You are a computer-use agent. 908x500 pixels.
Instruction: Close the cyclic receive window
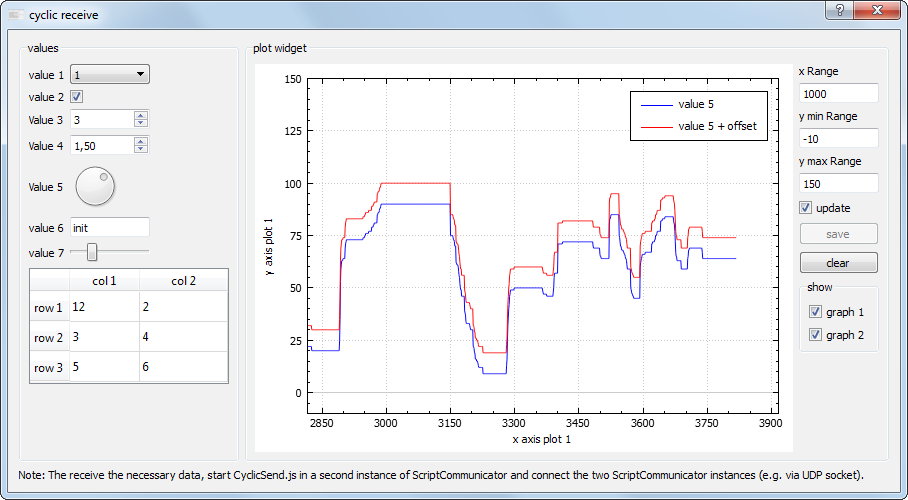tap(877, 10)
